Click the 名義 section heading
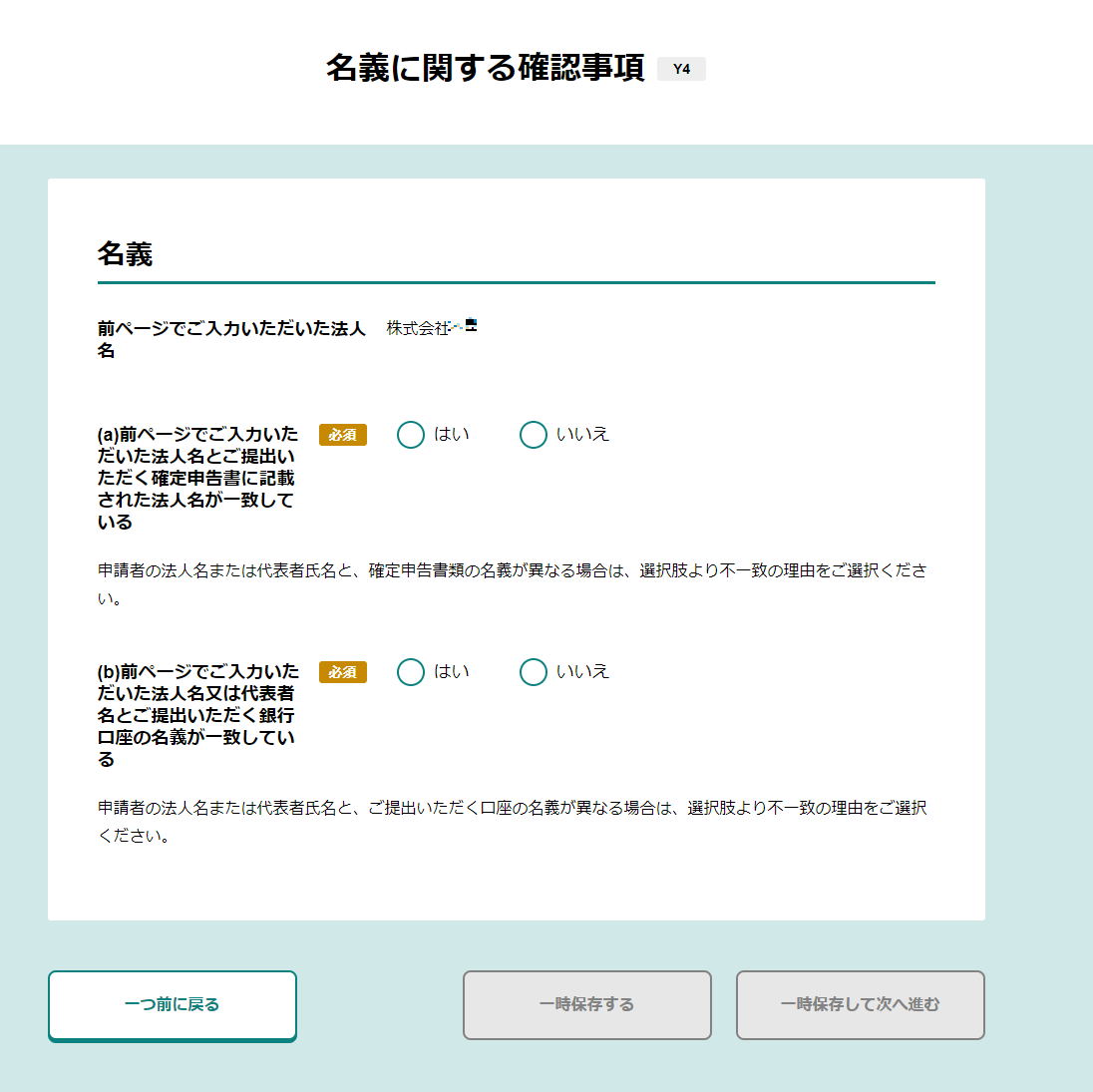1093x1092 pixels. pyautogui.click(x=125, y=254)
